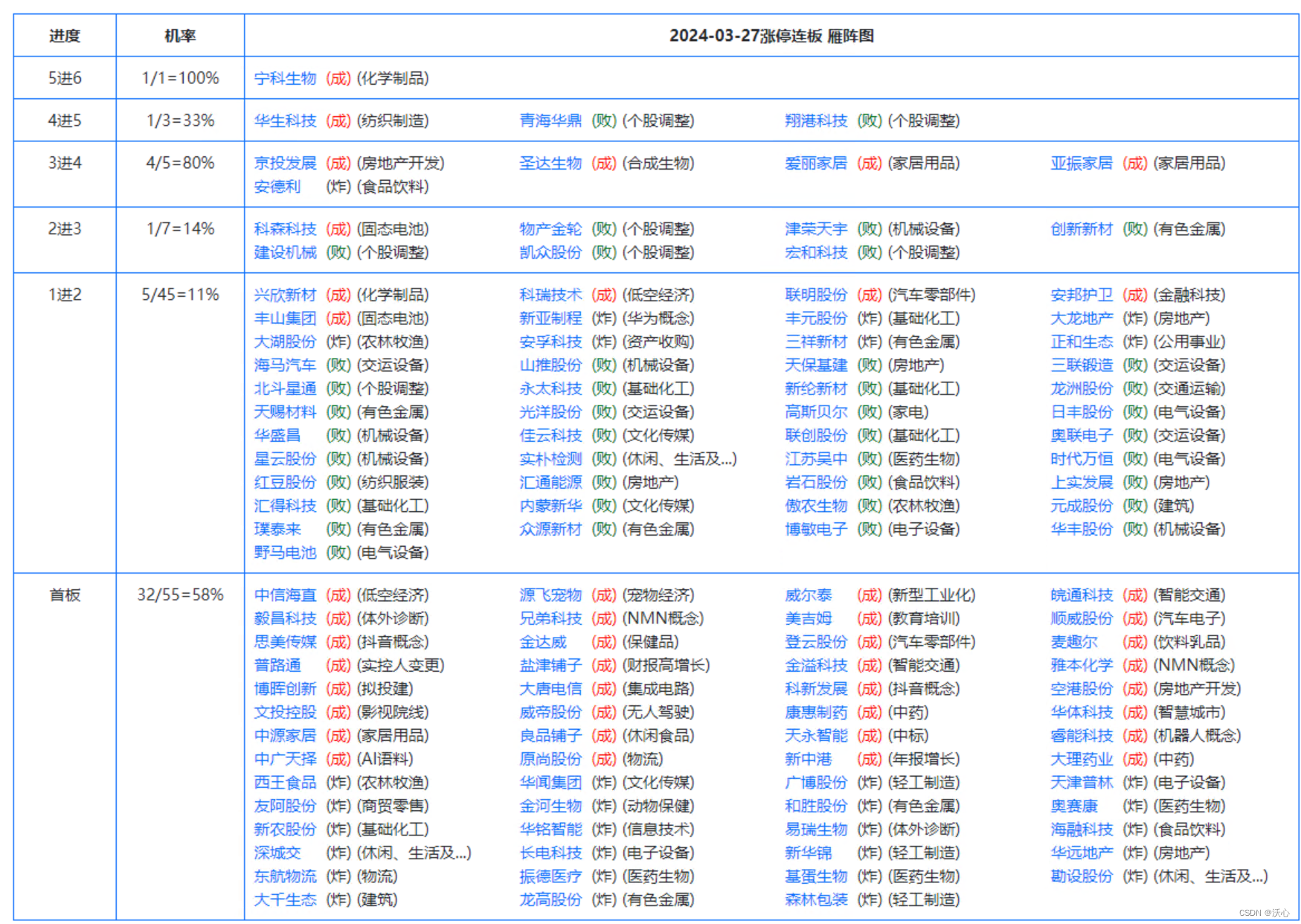Open the 津荣天宇 link
The height and width of the screenshot is (924, 1301).
tap(816, 229)
